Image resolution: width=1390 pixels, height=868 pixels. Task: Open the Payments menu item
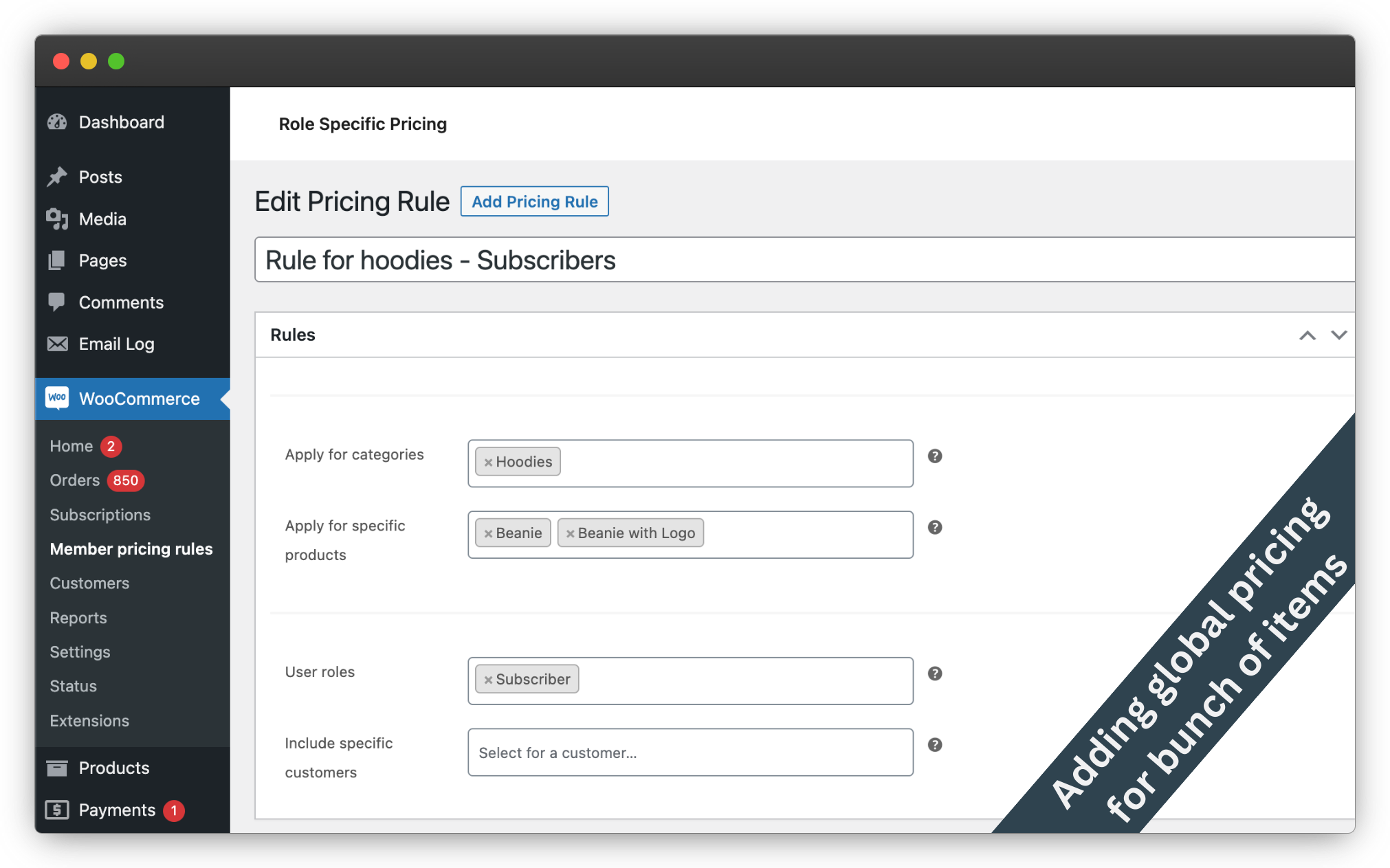click(x=117, y=810)
